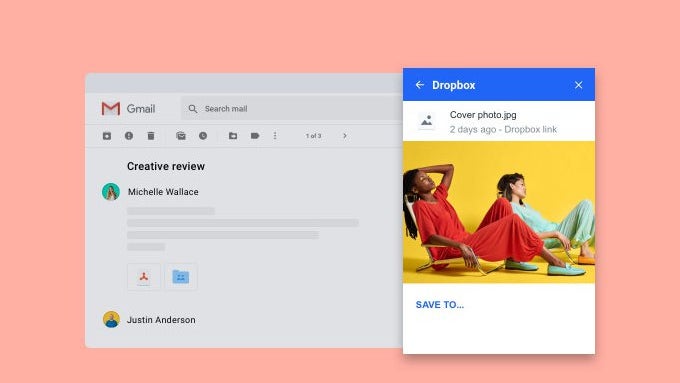Click the 'Cover photo.jpg' file name
The width and height of the screenshot is (680, 383).
[483, 115]
